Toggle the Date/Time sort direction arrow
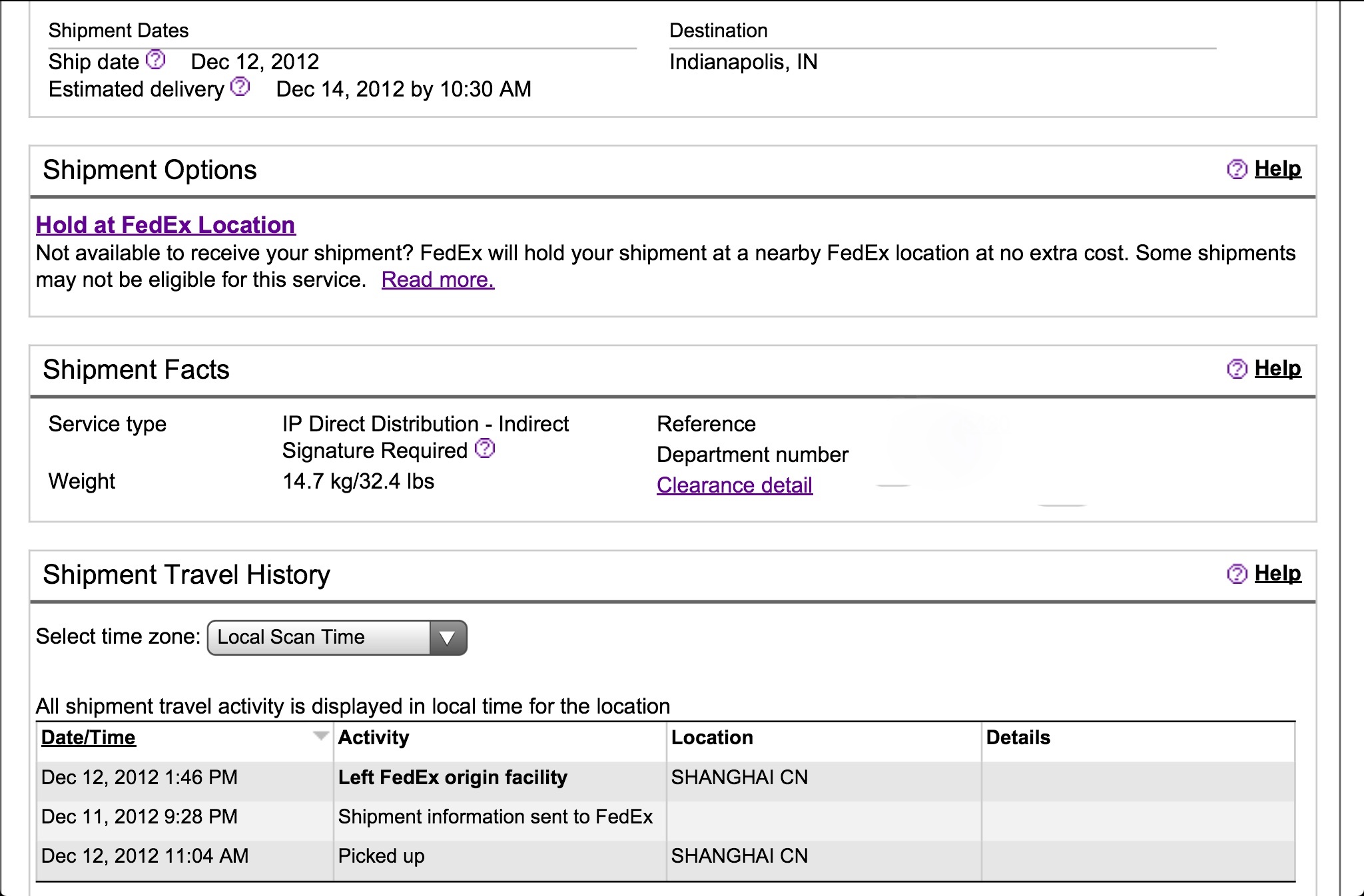Viewport: 1364px width, 896px height. [321, 736]
